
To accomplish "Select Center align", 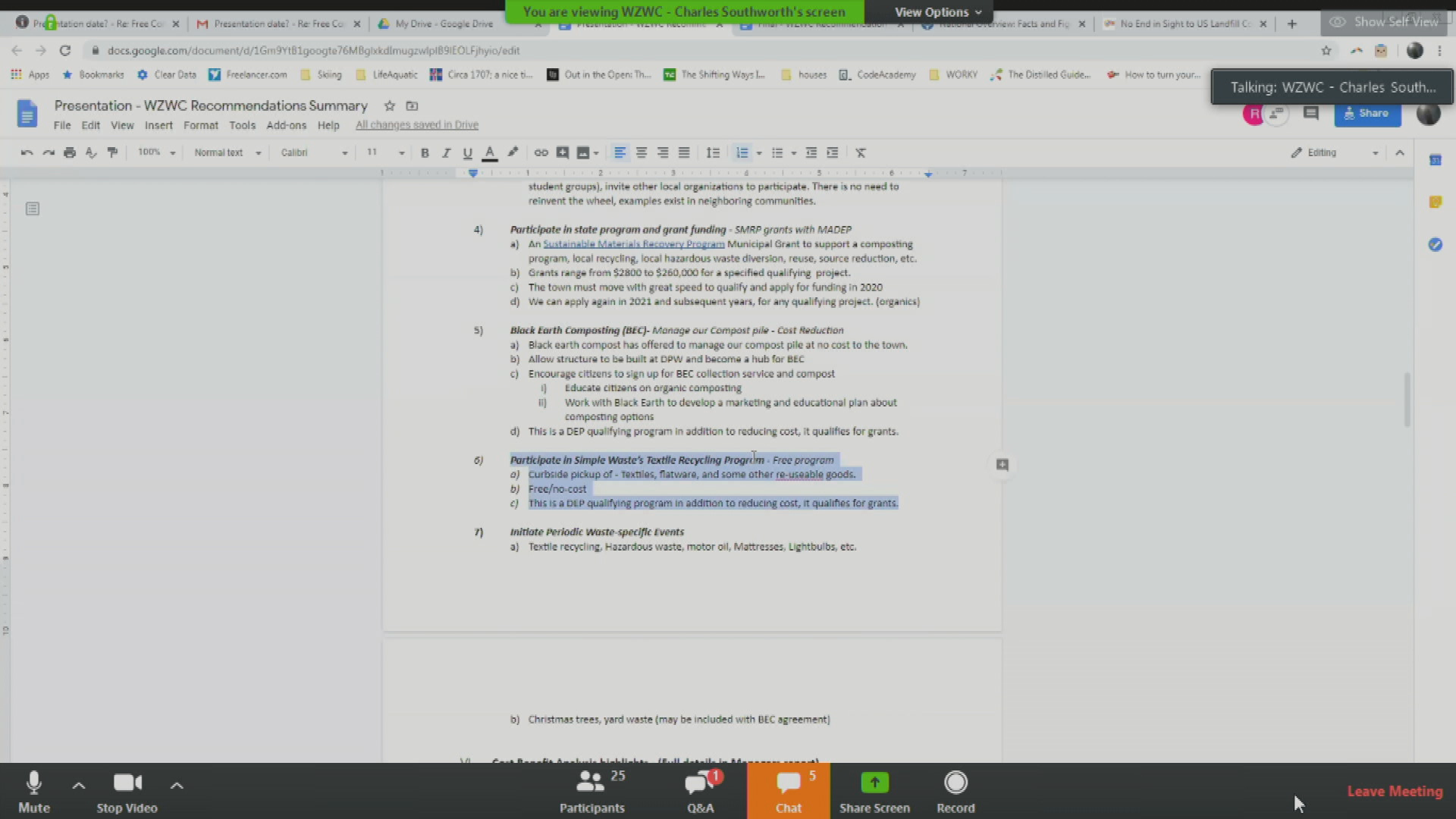I will [x=642, y=152].
